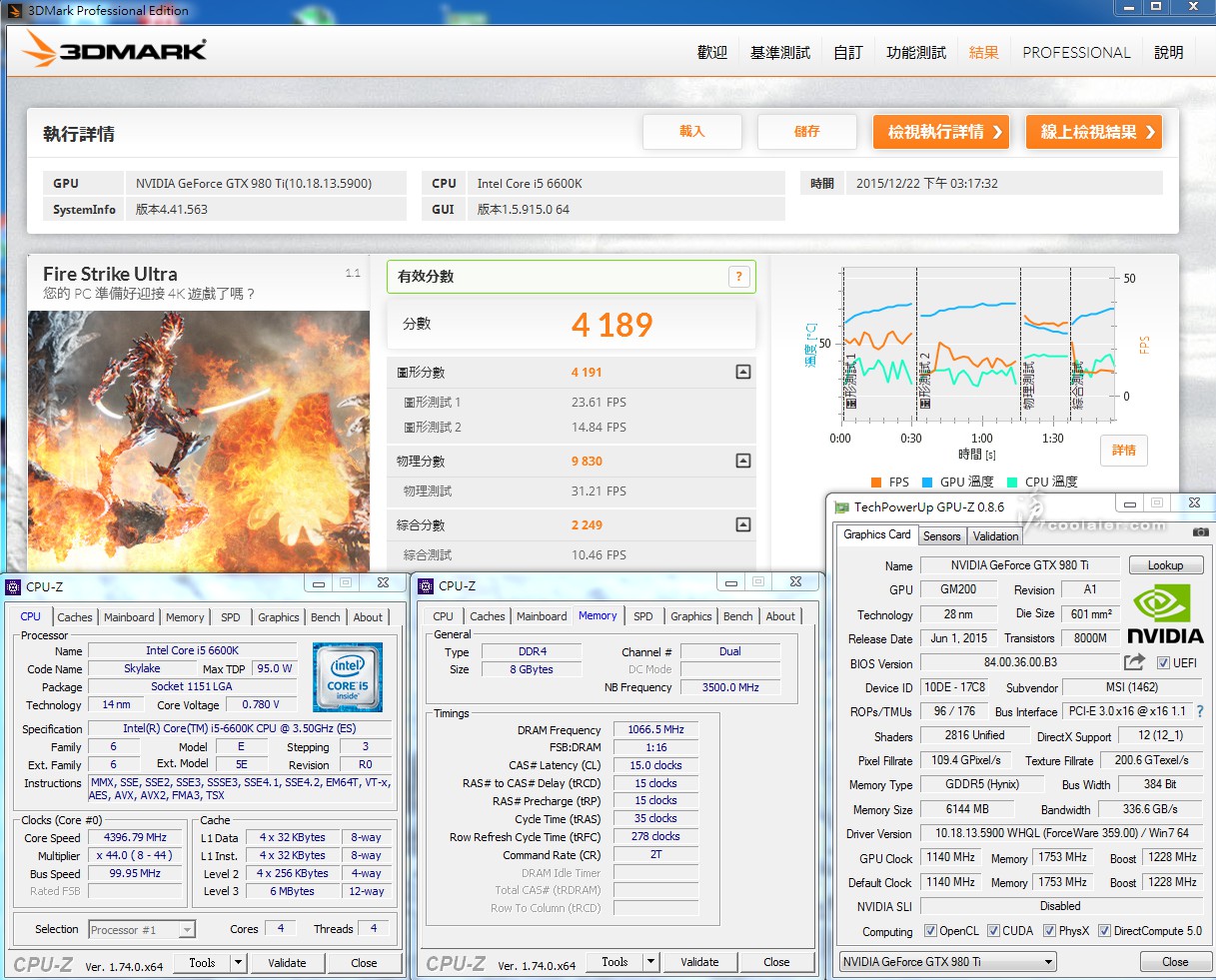Click Close in the Memory CPU-Z window

[x=776, y=962]
